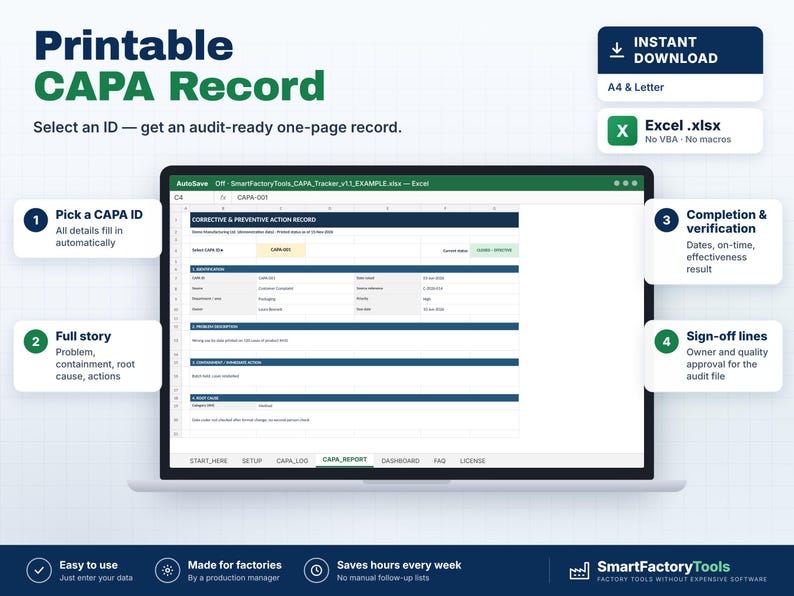This screenshot has width=794, height=596.
Task: Click the Full story card heading
Action: coord(84,336)
